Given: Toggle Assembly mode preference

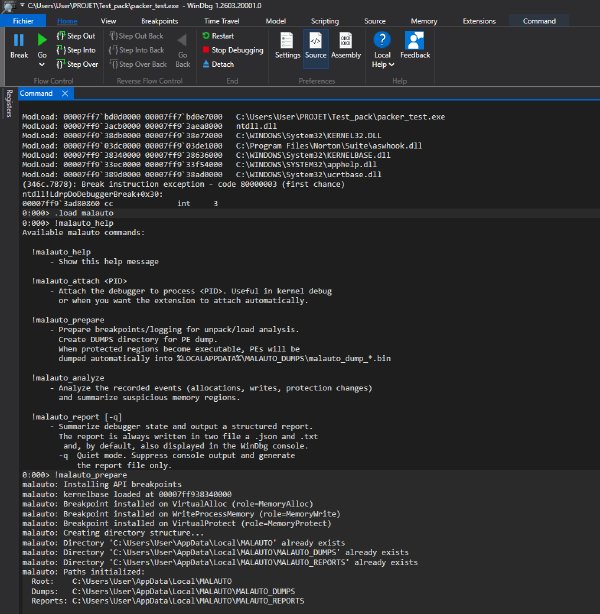Looking at the screenshot, I should click(346, 45).
